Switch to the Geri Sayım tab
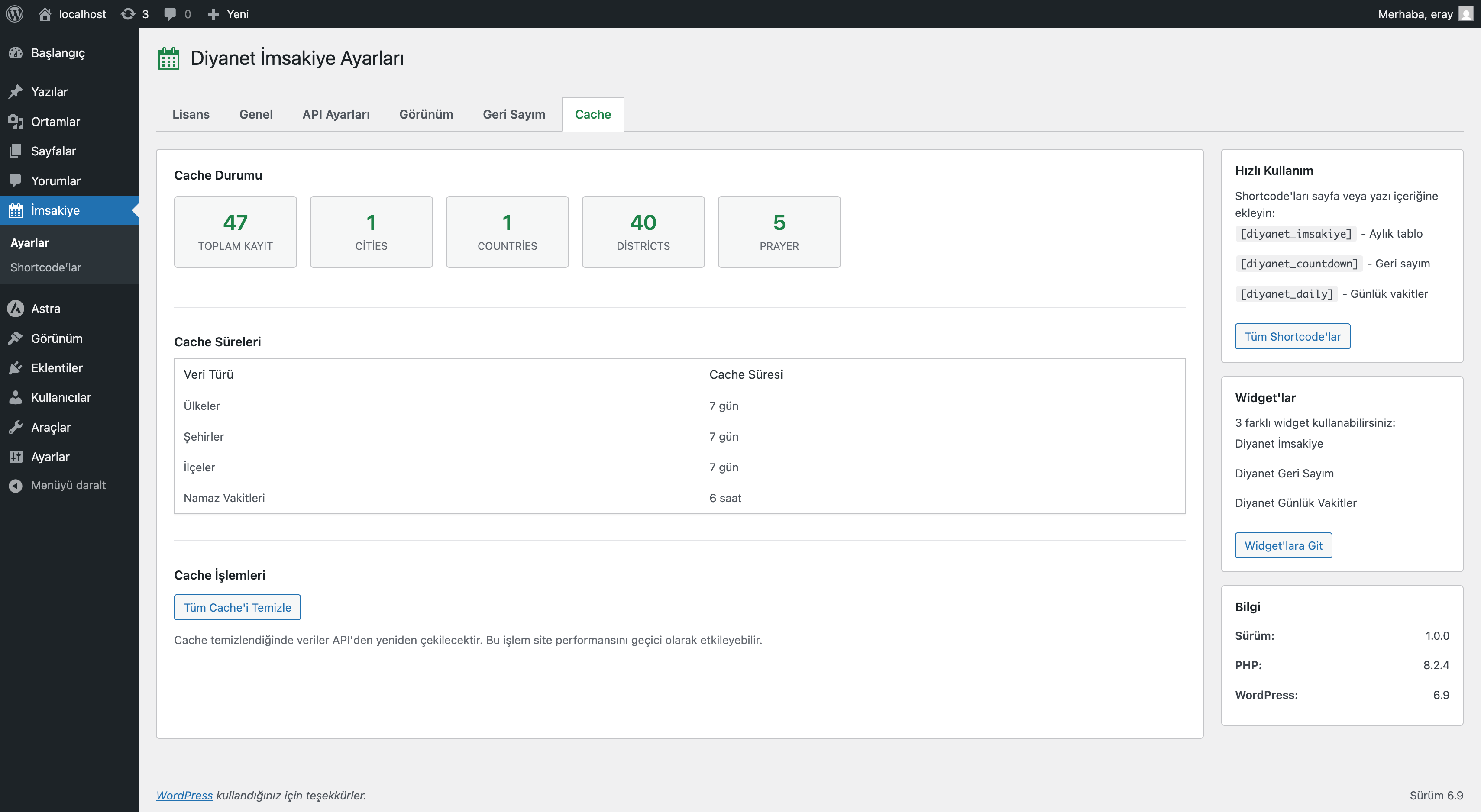The image size is (1481, 812). [x=514, y=114]
